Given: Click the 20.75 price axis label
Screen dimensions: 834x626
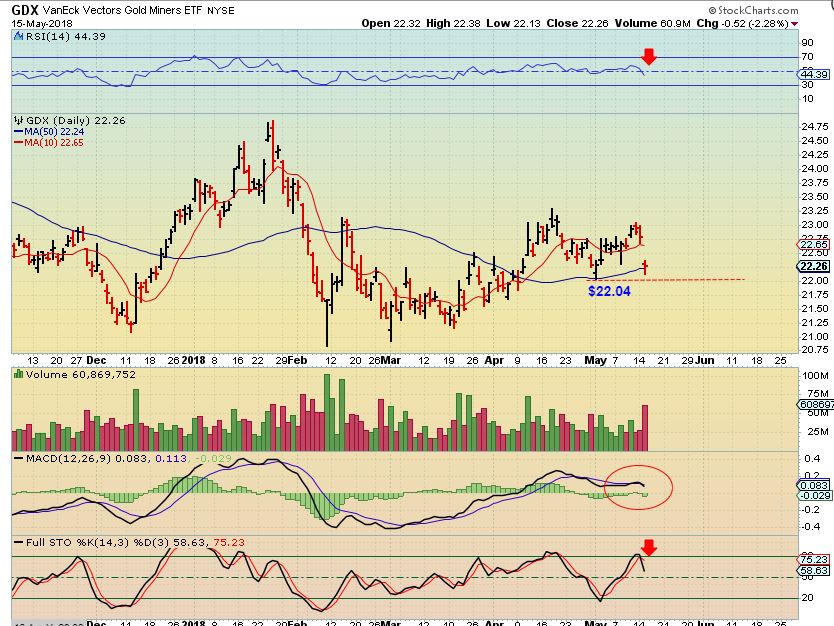Looking at the screenshot, I should [814, 349].
